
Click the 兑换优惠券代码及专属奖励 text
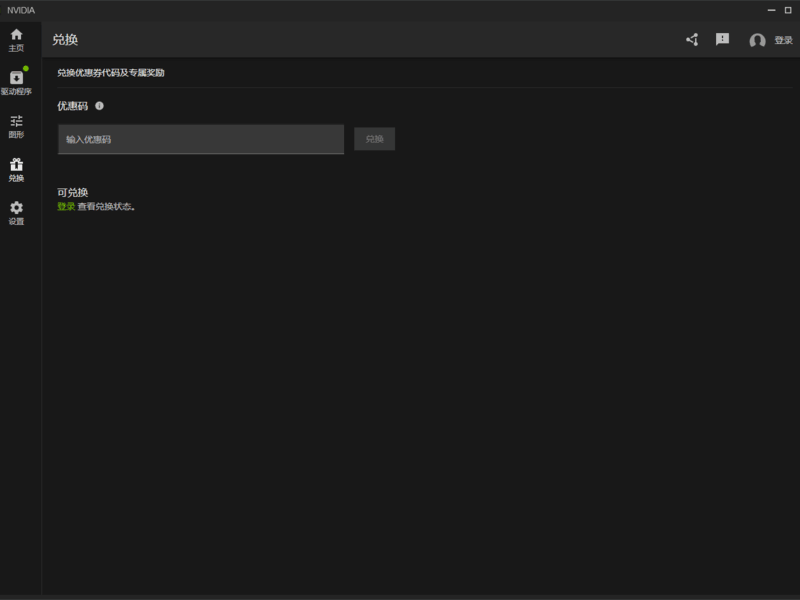pyautogui.click(x=111, y=72)
